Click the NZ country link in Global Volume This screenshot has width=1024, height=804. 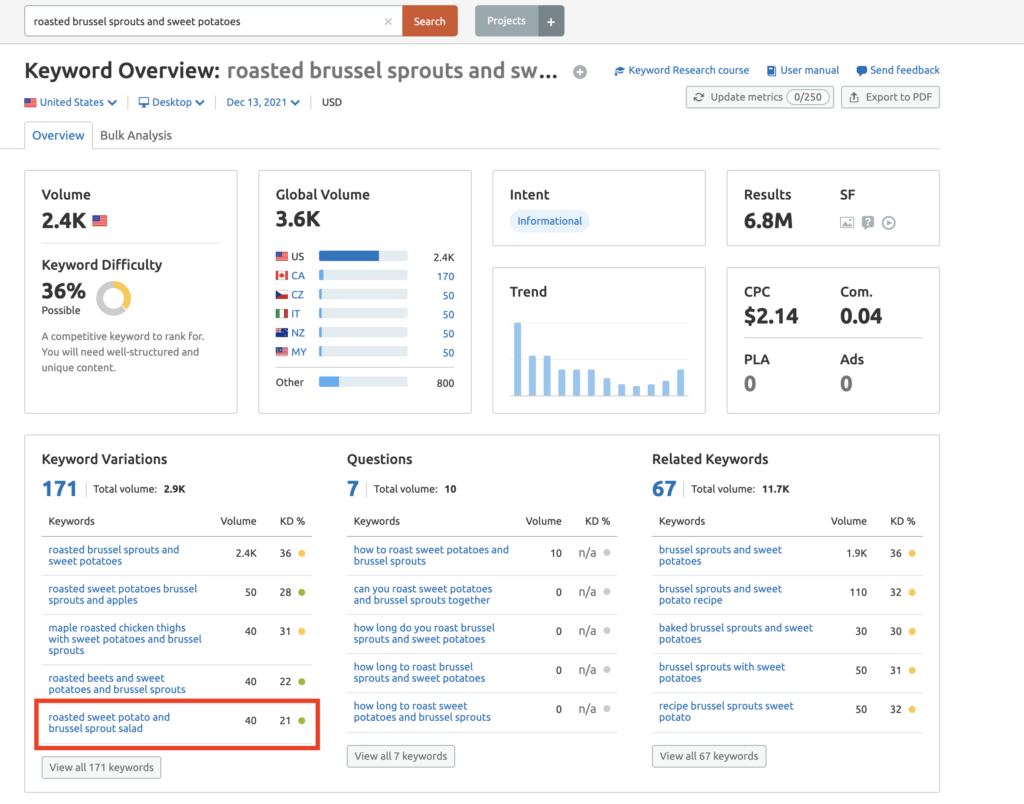pos(298,332)
